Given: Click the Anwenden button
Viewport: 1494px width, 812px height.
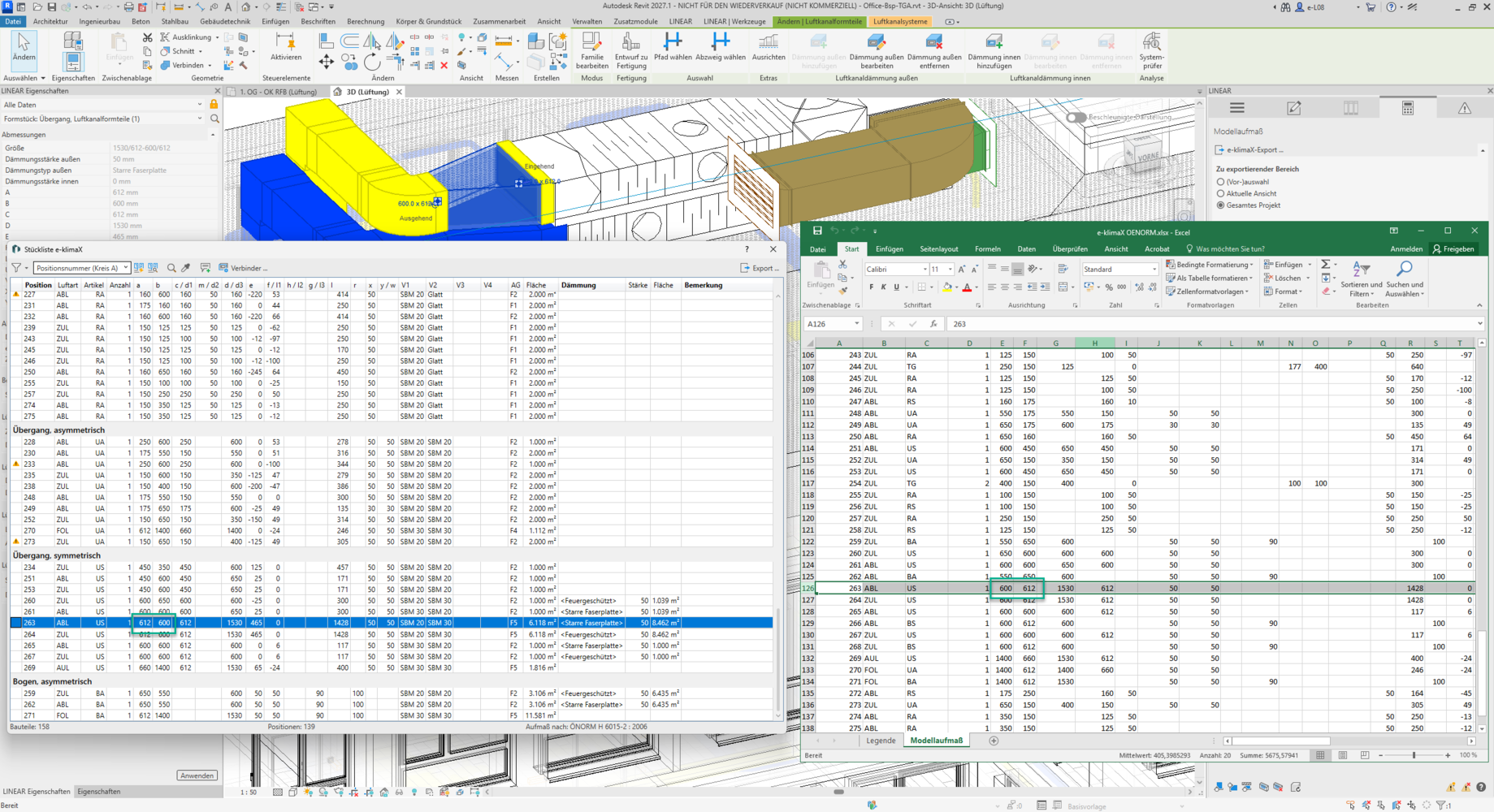Looking at the screenshot, I should tap(197, 775).
